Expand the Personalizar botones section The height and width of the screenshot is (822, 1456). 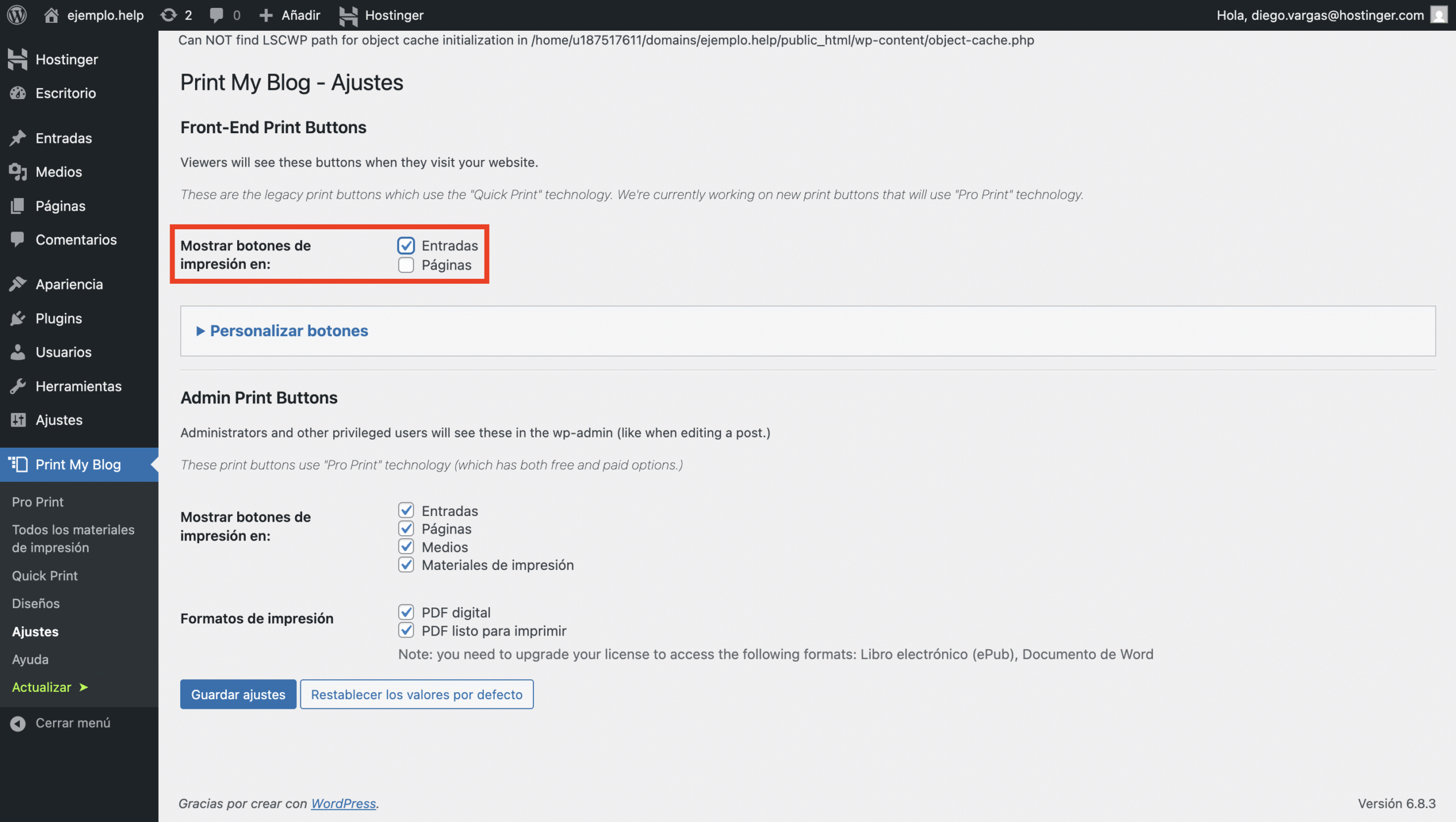[x=289, y=331]
